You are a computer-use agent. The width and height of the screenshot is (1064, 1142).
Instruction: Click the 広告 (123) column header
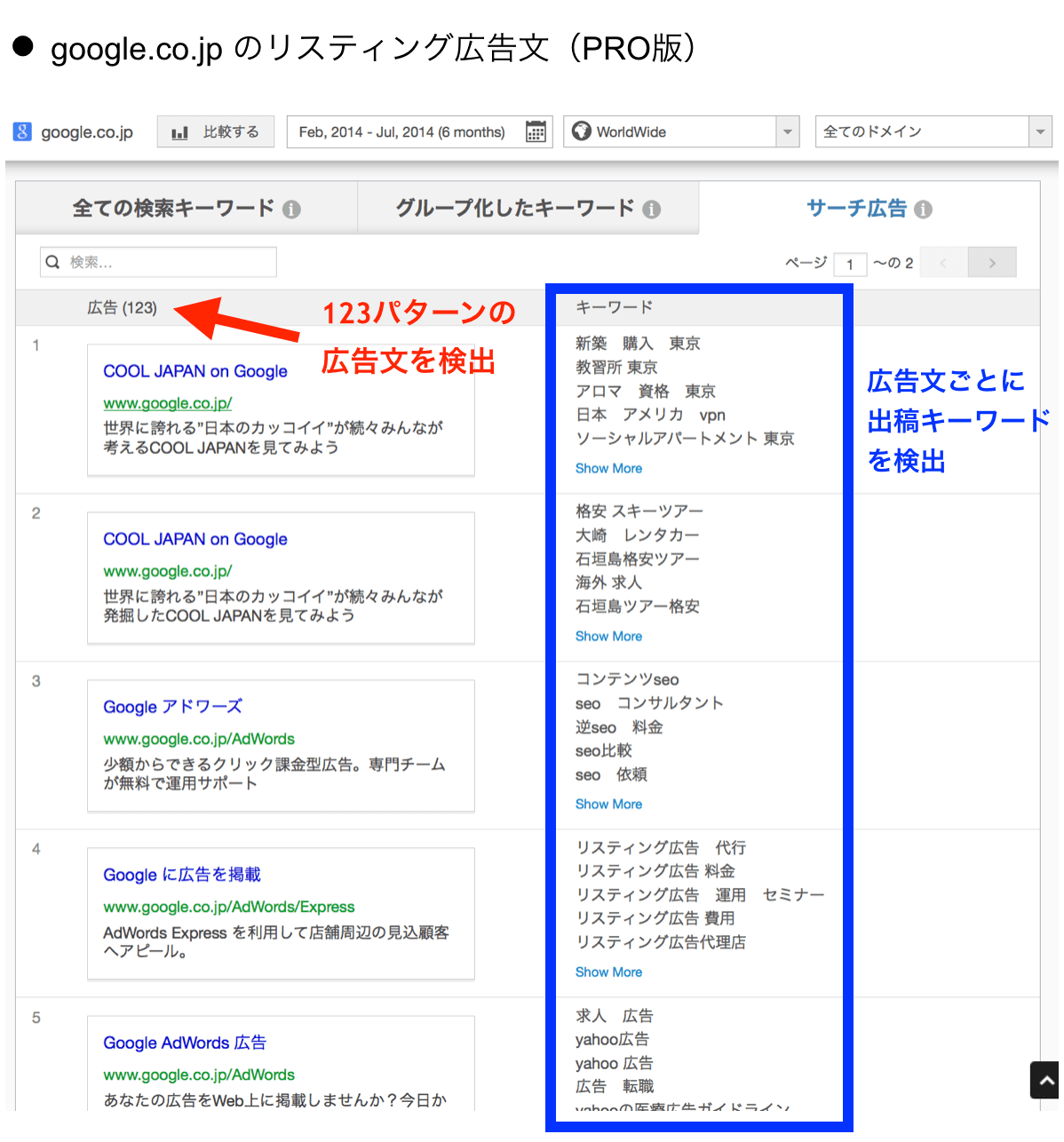(122, 307)
